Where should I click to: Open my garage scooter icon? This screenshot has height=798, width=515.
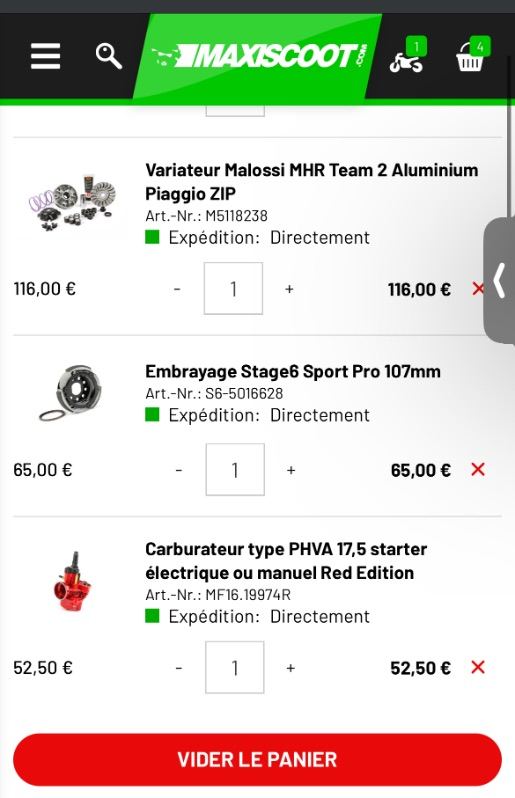[x=409, y=56]
